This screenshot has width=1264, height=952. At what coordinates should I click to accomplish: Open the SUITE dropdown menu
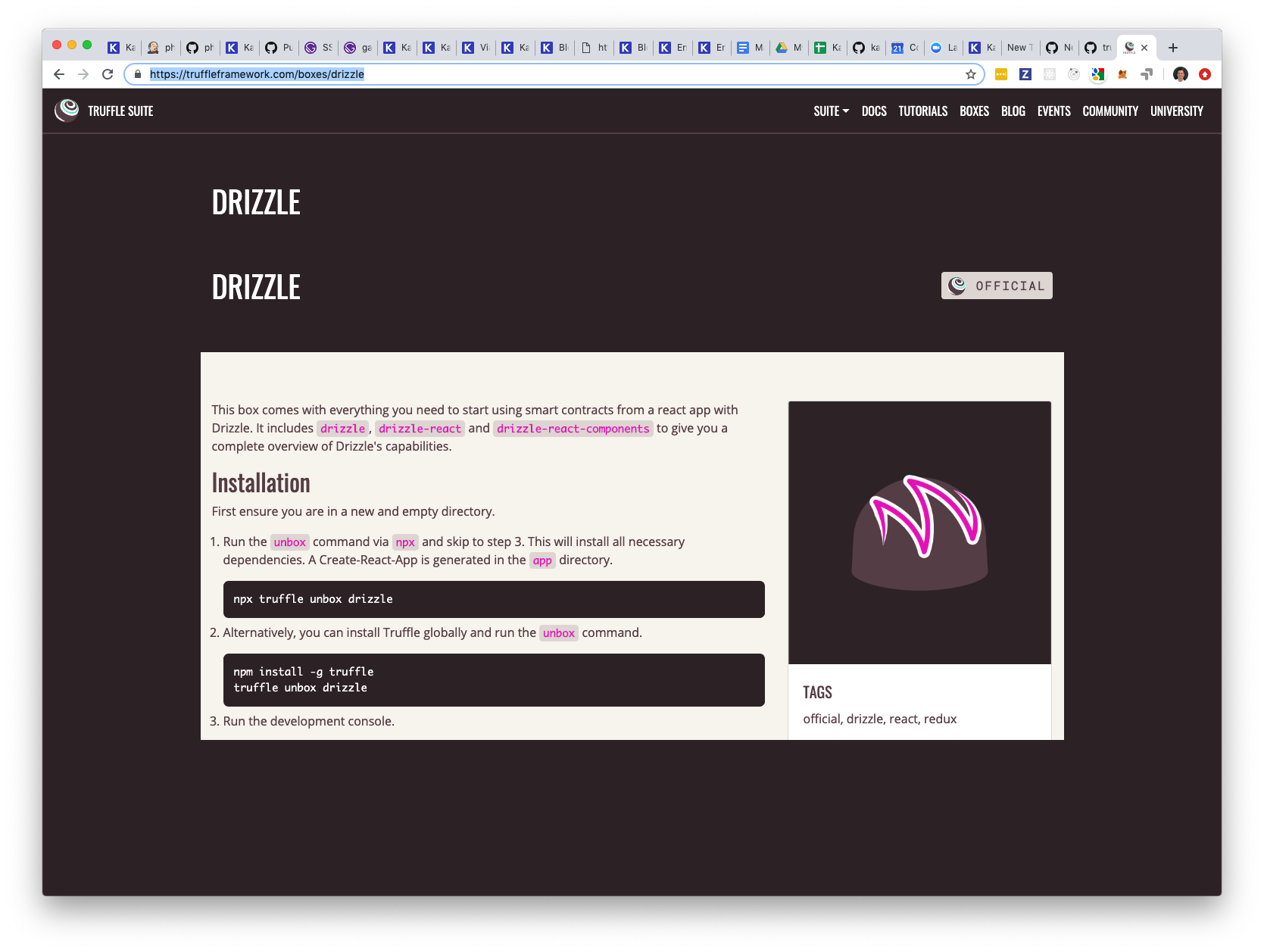[830, 111]
